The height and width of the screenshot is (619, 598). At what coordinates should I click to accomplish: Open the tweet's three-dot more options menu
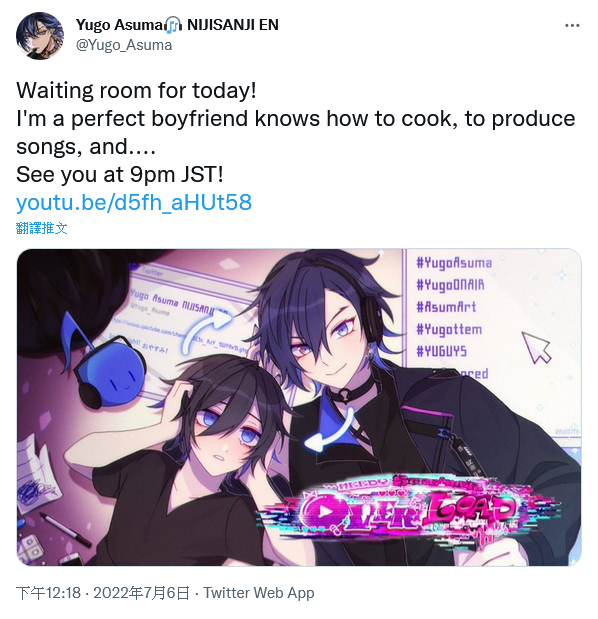pyautogui.click(x=572, y=25)
